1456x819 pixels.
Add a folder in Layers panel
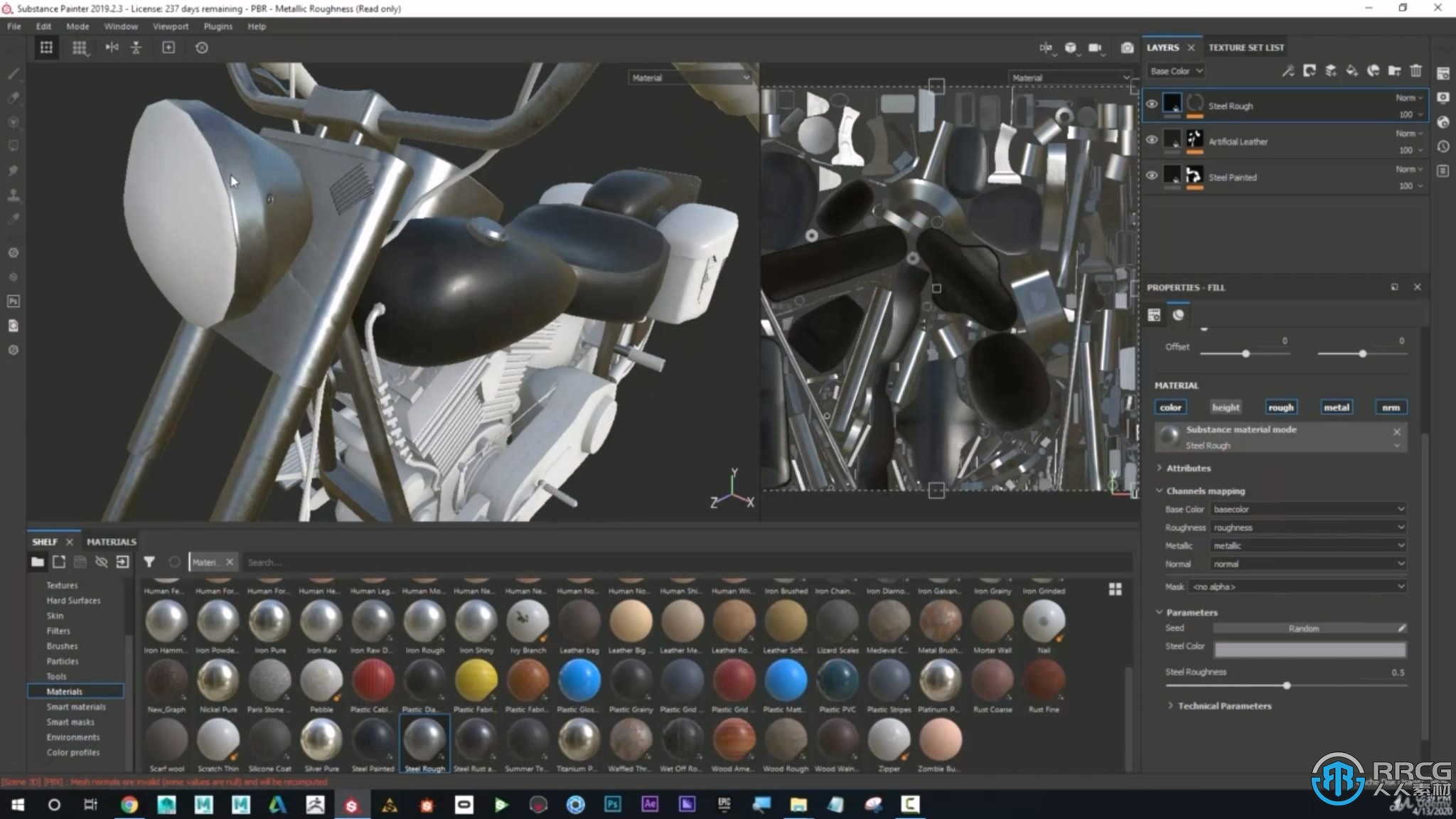tap(1395, 70)
